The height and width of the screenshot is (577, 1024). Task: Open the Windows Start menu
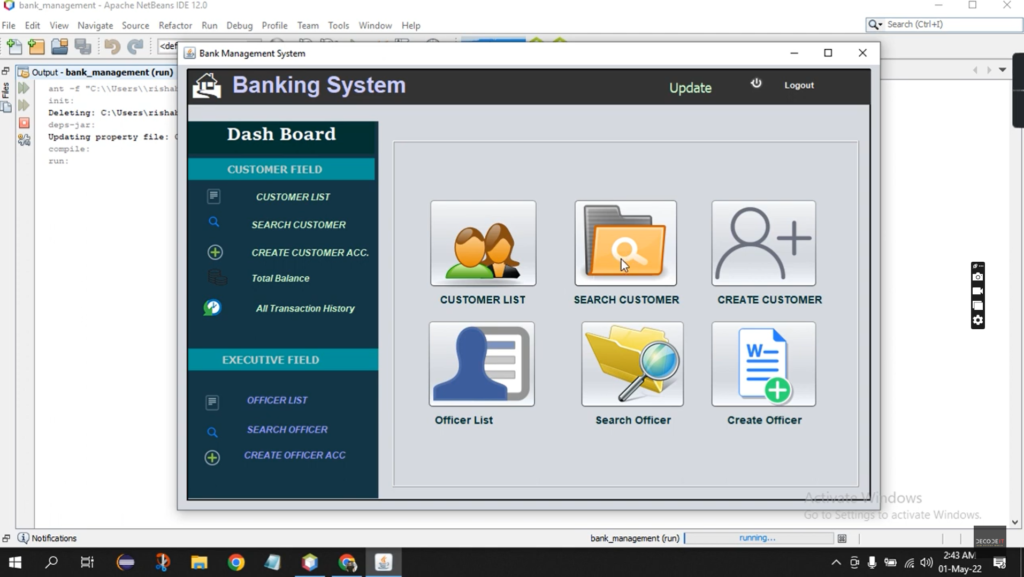(x=14, y=562)
